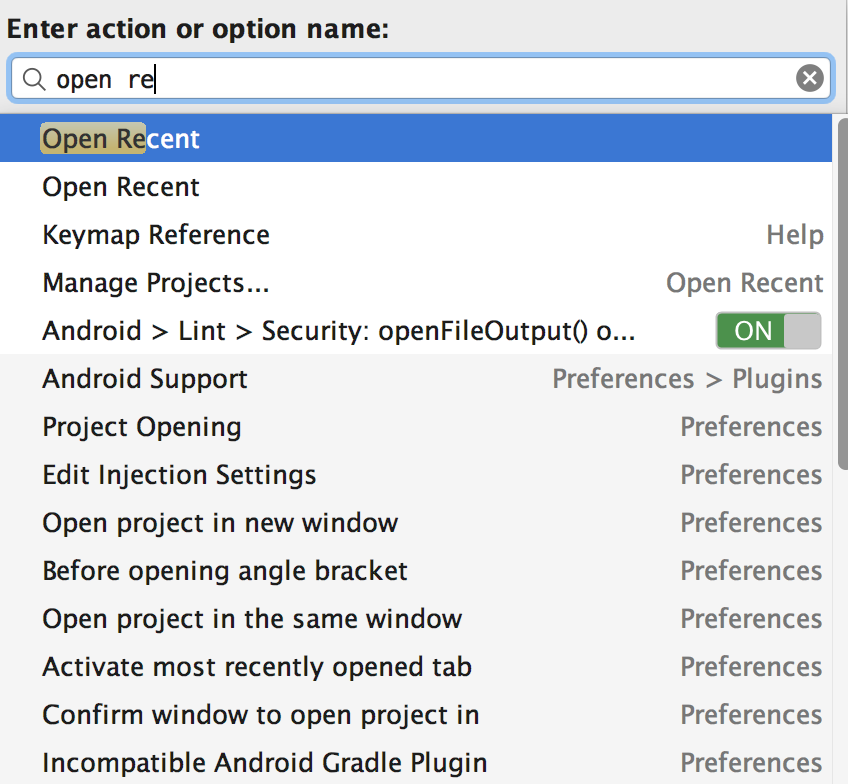Choose 'Activate most recently opened tab'
848x784 pixels.
pyautogui.click(x=257, y=667)
